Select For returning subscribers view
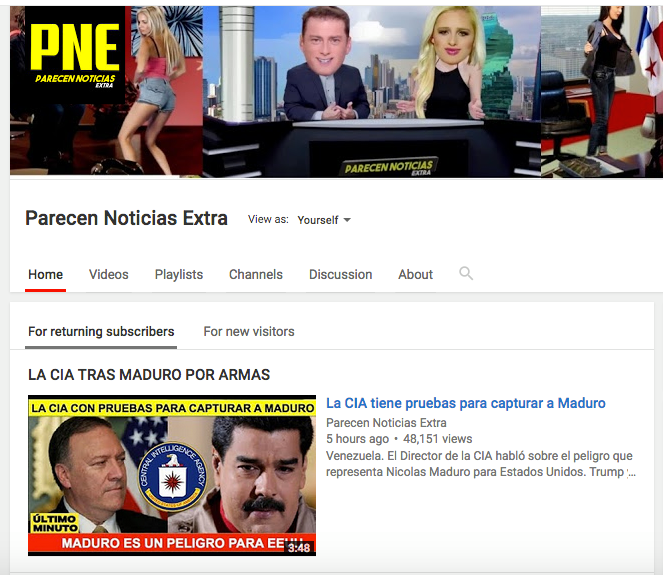The width and height of the screenshot is (663, 575). coord(101,331)
